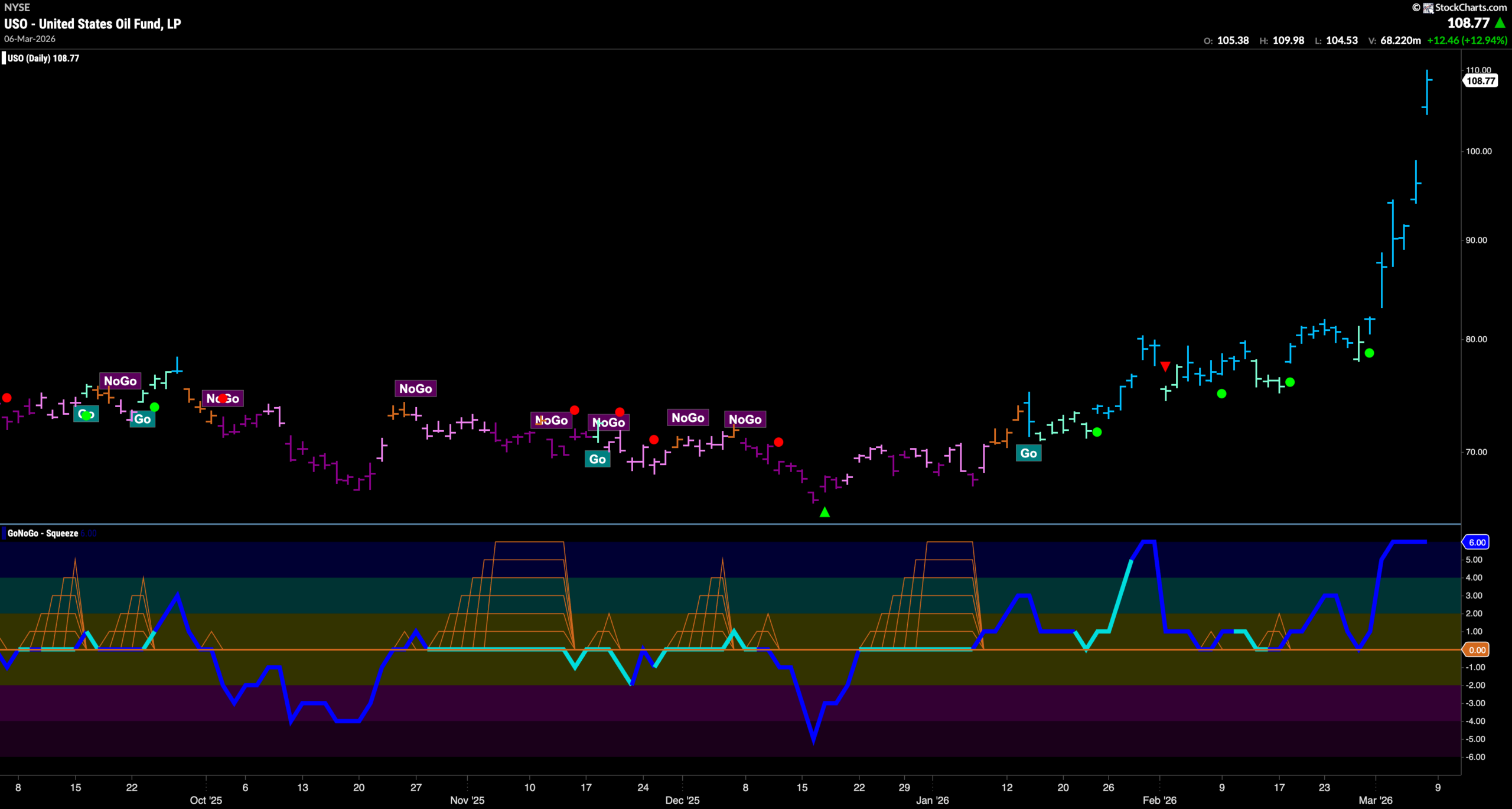Click the green dot near February 9
This screenshot has width=1512, height=809.
coord(1221,394)
